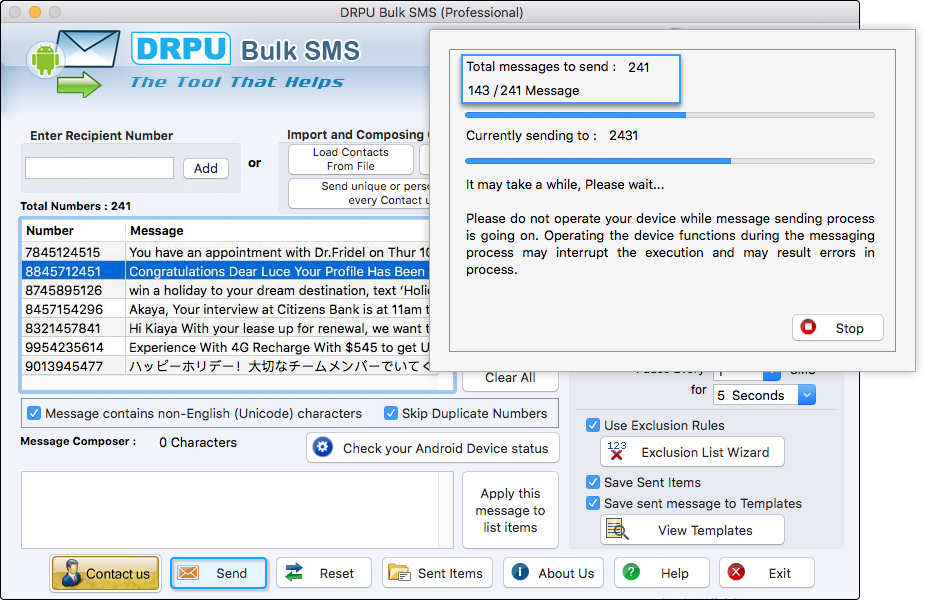Screen dimensions: 940x600
Task: Click Apply this message to list items
Action: click(x=510, y=510)
